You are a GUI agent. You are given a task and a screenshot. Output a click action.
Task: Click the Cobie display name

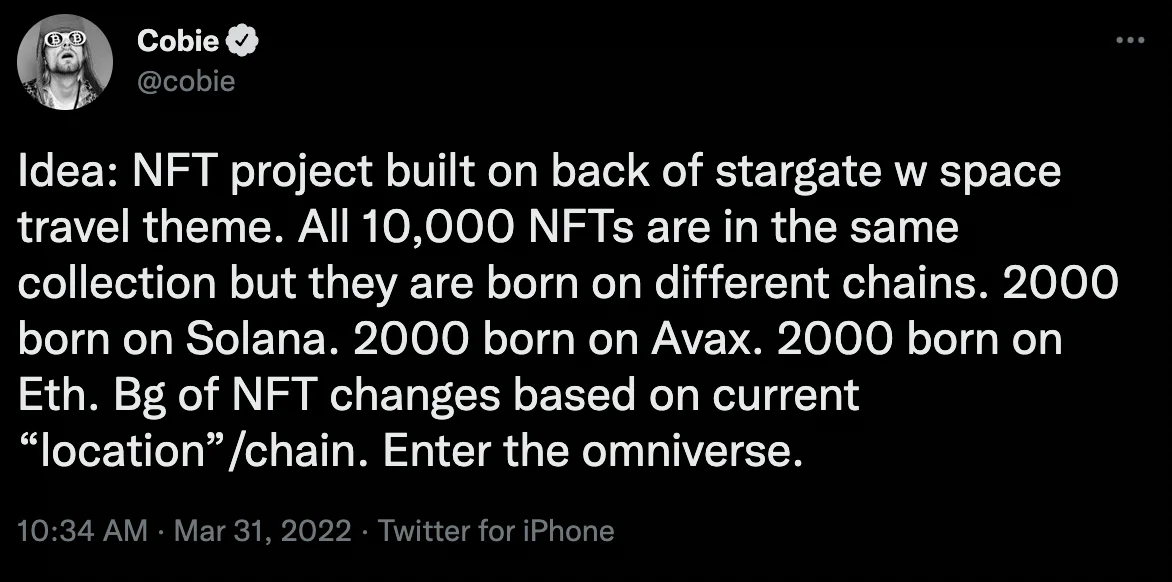[x=177, y=41]
